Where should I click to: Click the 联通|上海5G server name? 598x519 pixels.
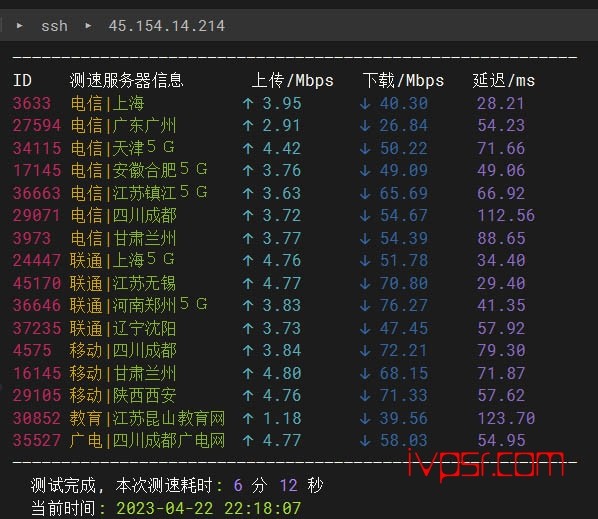point(122,260)
